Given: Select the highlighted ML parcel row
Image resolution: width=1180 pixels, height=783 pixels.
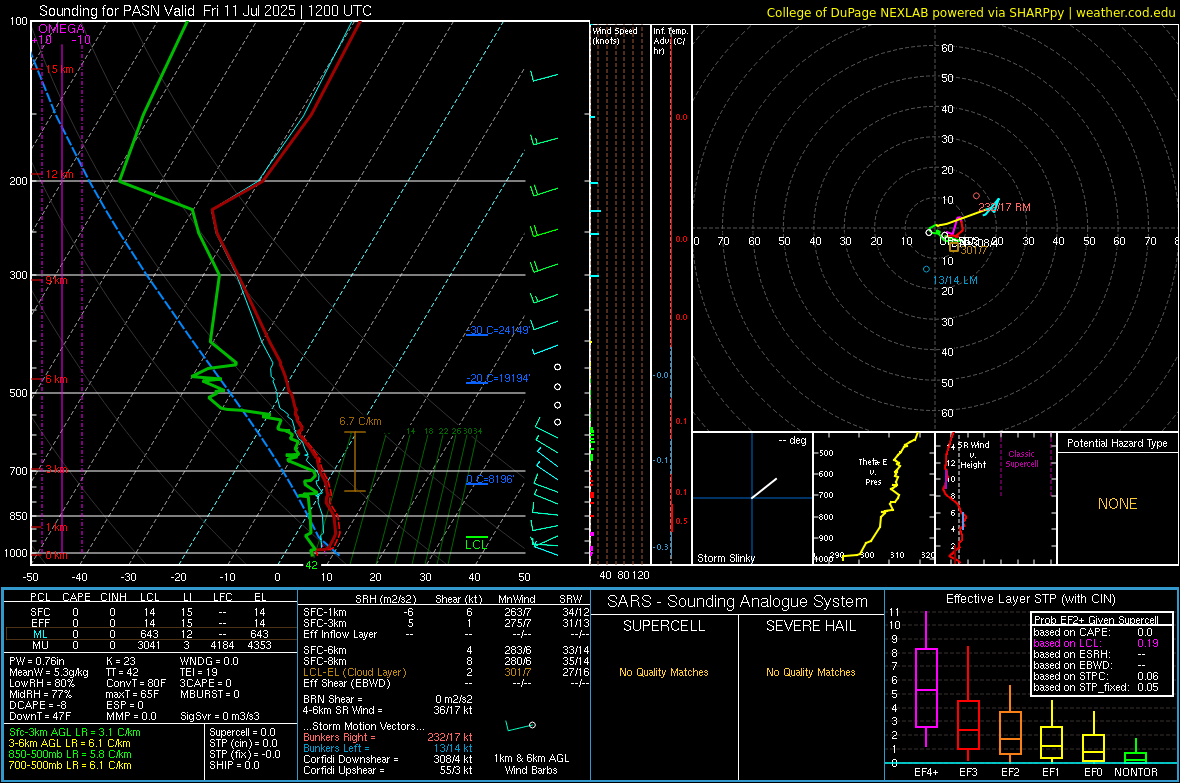Looking at the screenshot, I should 150,634.
